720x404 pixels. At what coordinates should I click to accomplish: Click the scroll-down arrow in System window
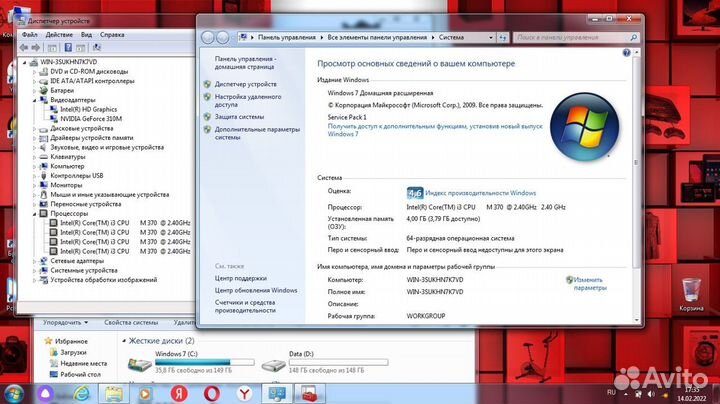[x=636, y=320]
